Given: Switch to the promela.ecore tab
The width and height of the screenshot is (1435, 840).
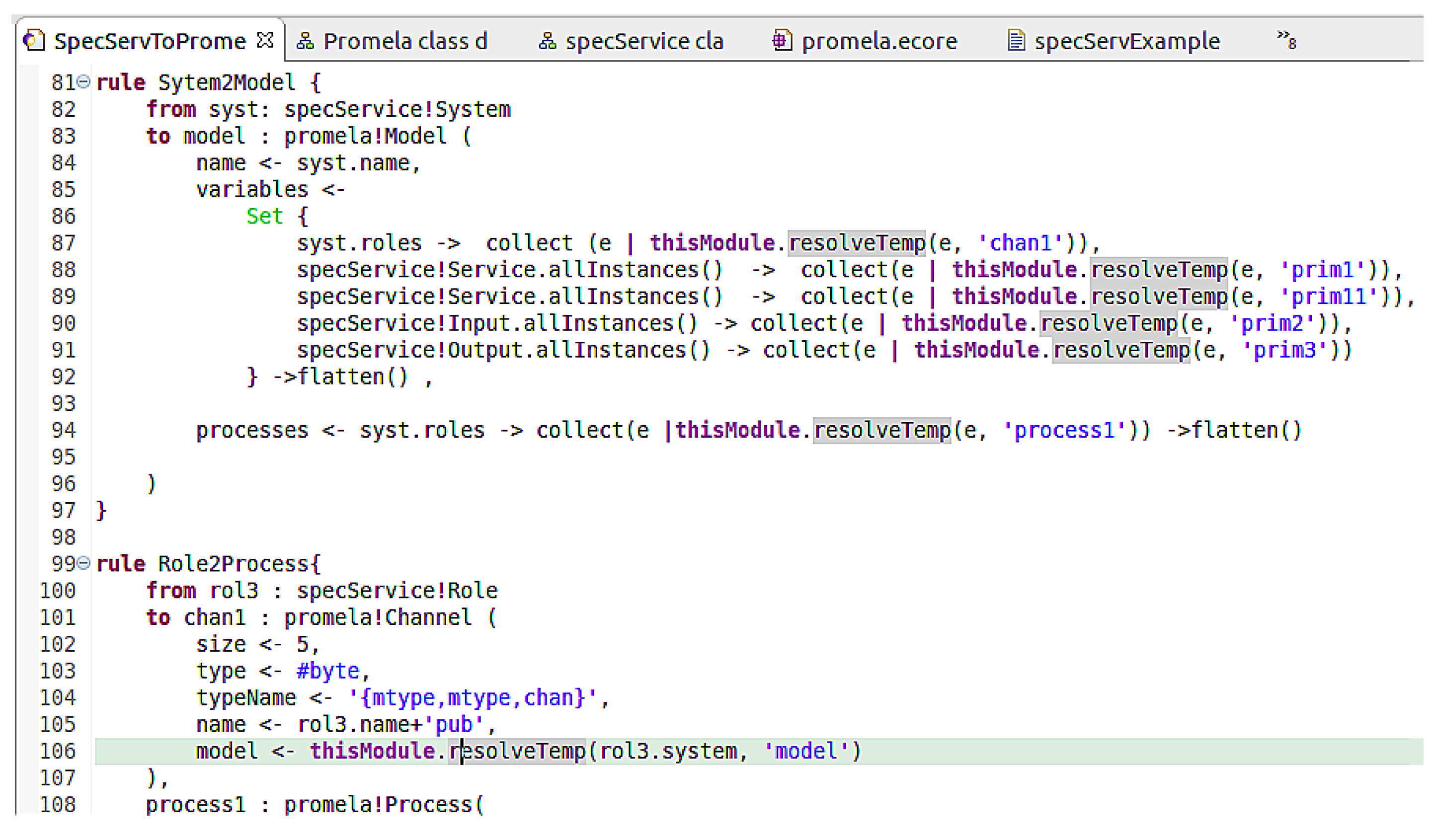Looking at the screenshot, I should pyautogui.click(x=879, y=42).
